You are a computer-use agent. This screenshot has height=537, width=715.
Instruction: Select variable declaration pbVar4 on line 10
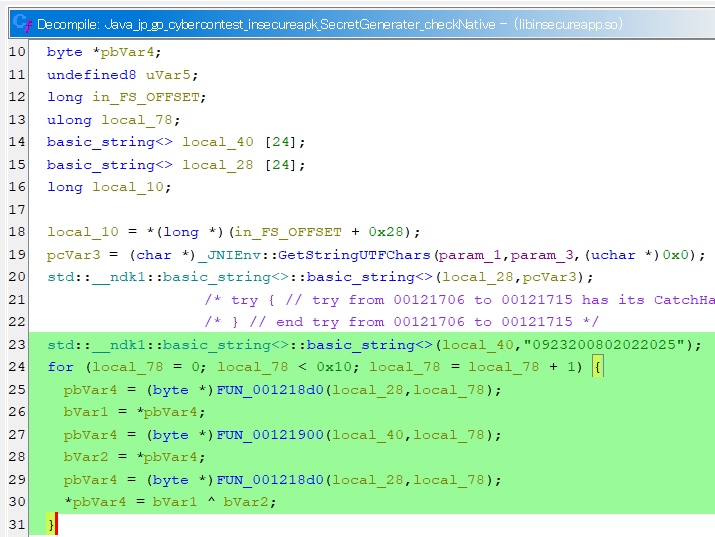127,52
